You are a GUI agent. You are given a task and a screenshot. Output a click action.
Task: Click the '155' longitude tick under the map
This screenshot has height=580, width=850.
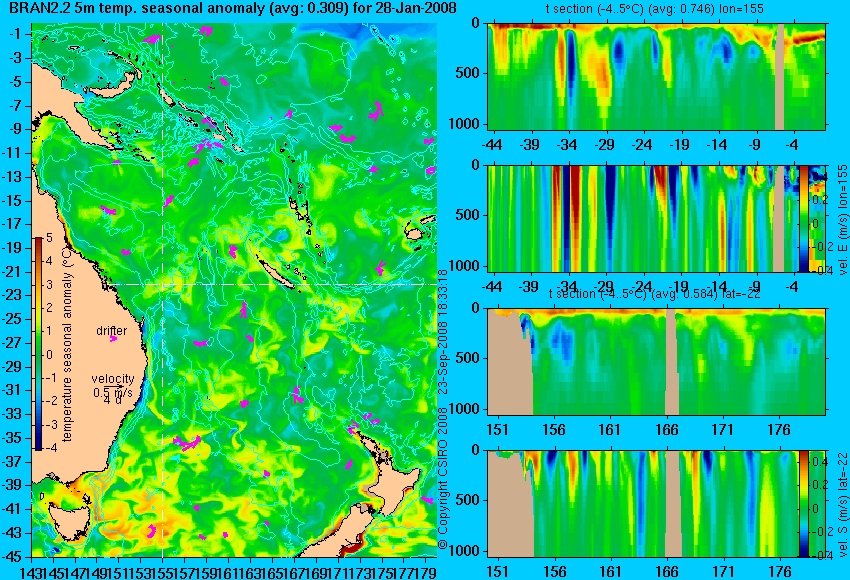(x=163, y=572)
